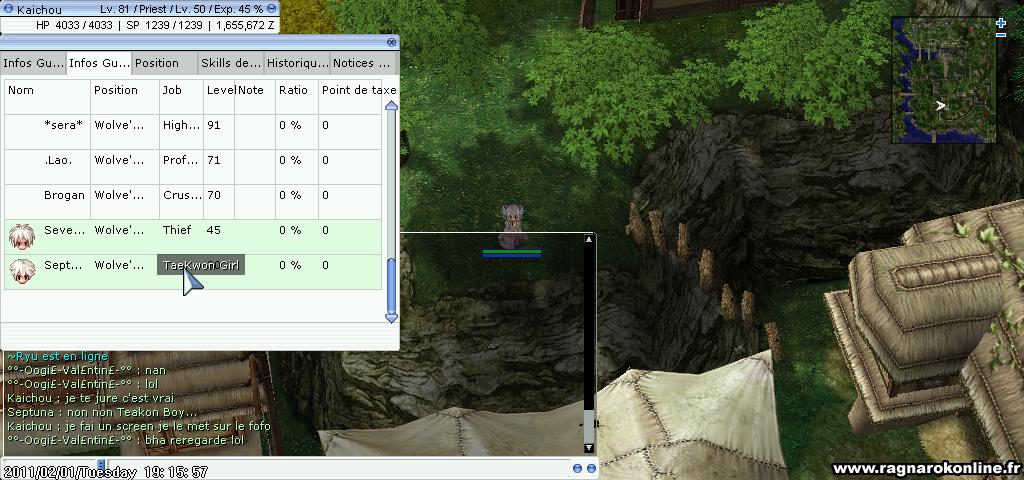Viewport: 1024px width, 480px height.
Task: Click the left round chat bar button
Action: 577,468
